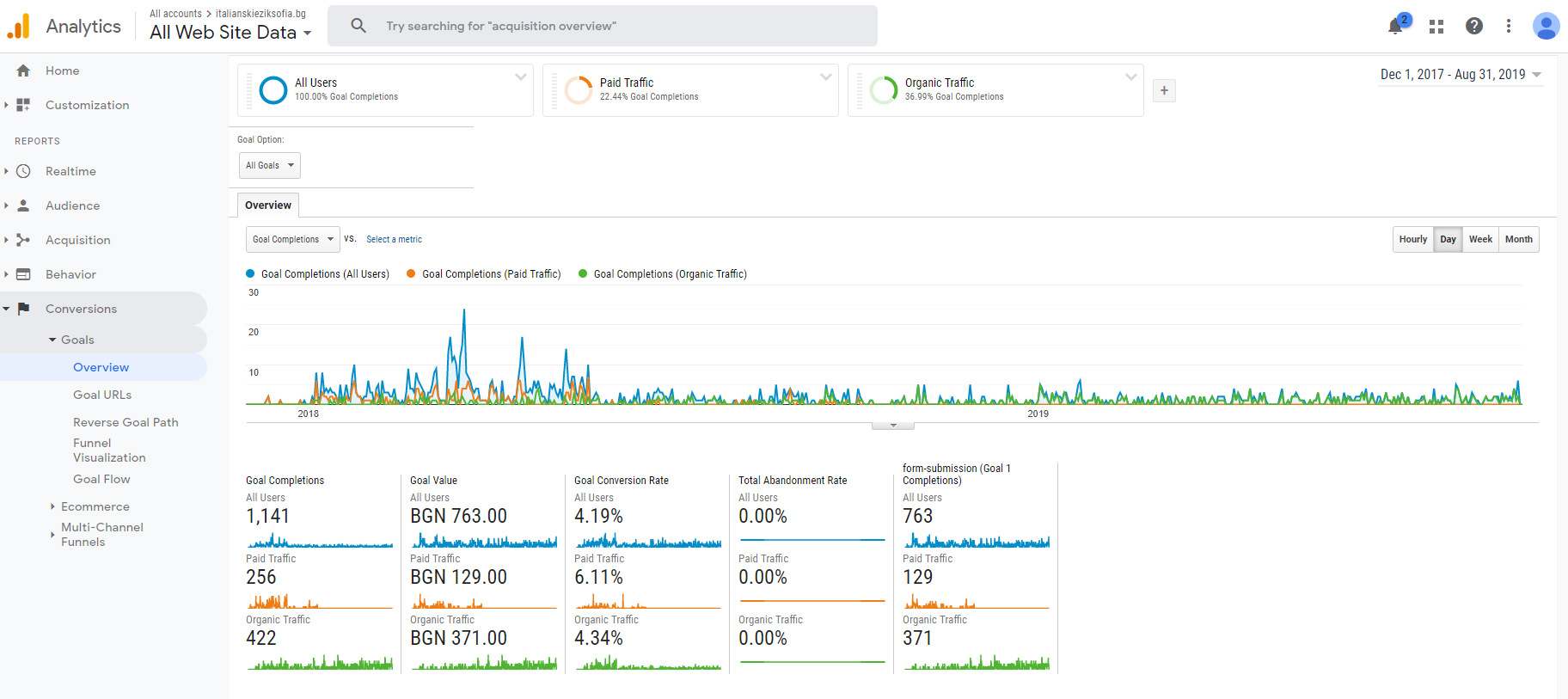The height and width of the screenshot is (699, 1568).
Task: Open the All Goals dropdown
Action: [x=269, y=165]
